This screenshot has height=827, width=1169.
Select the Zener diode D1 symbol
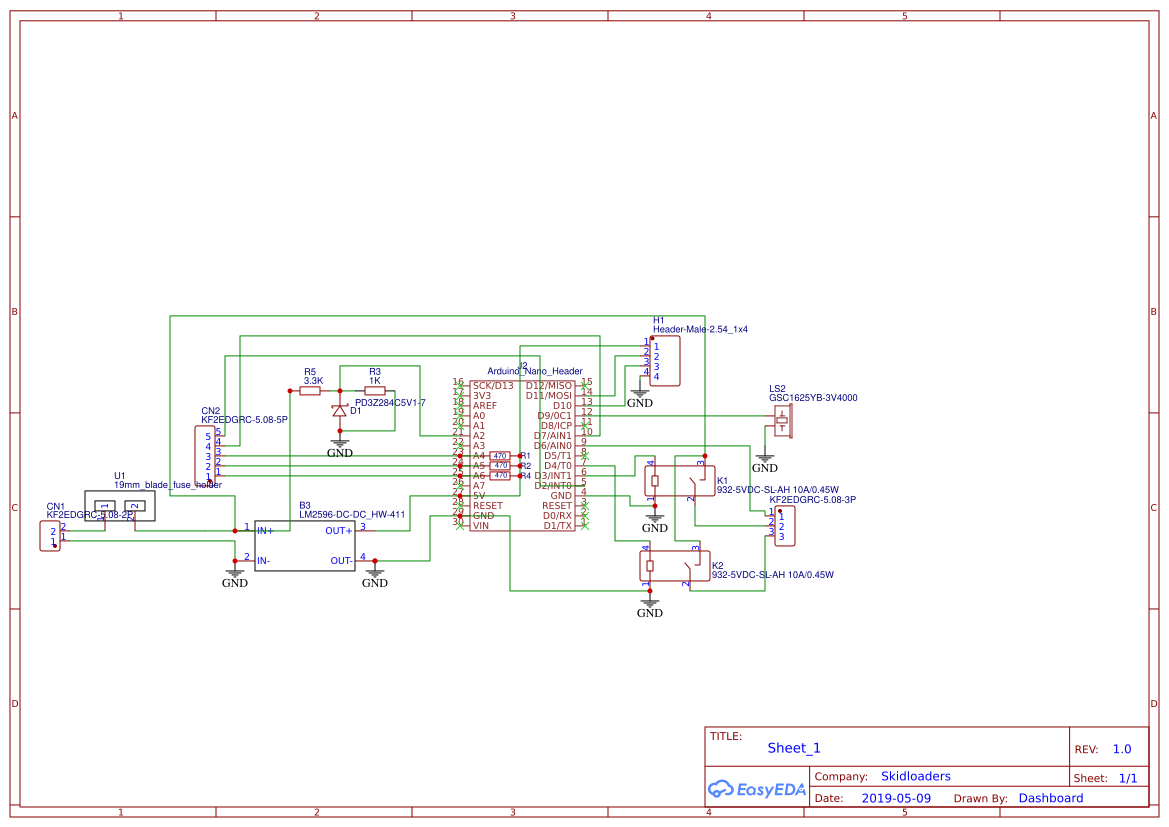coord(339,409)
